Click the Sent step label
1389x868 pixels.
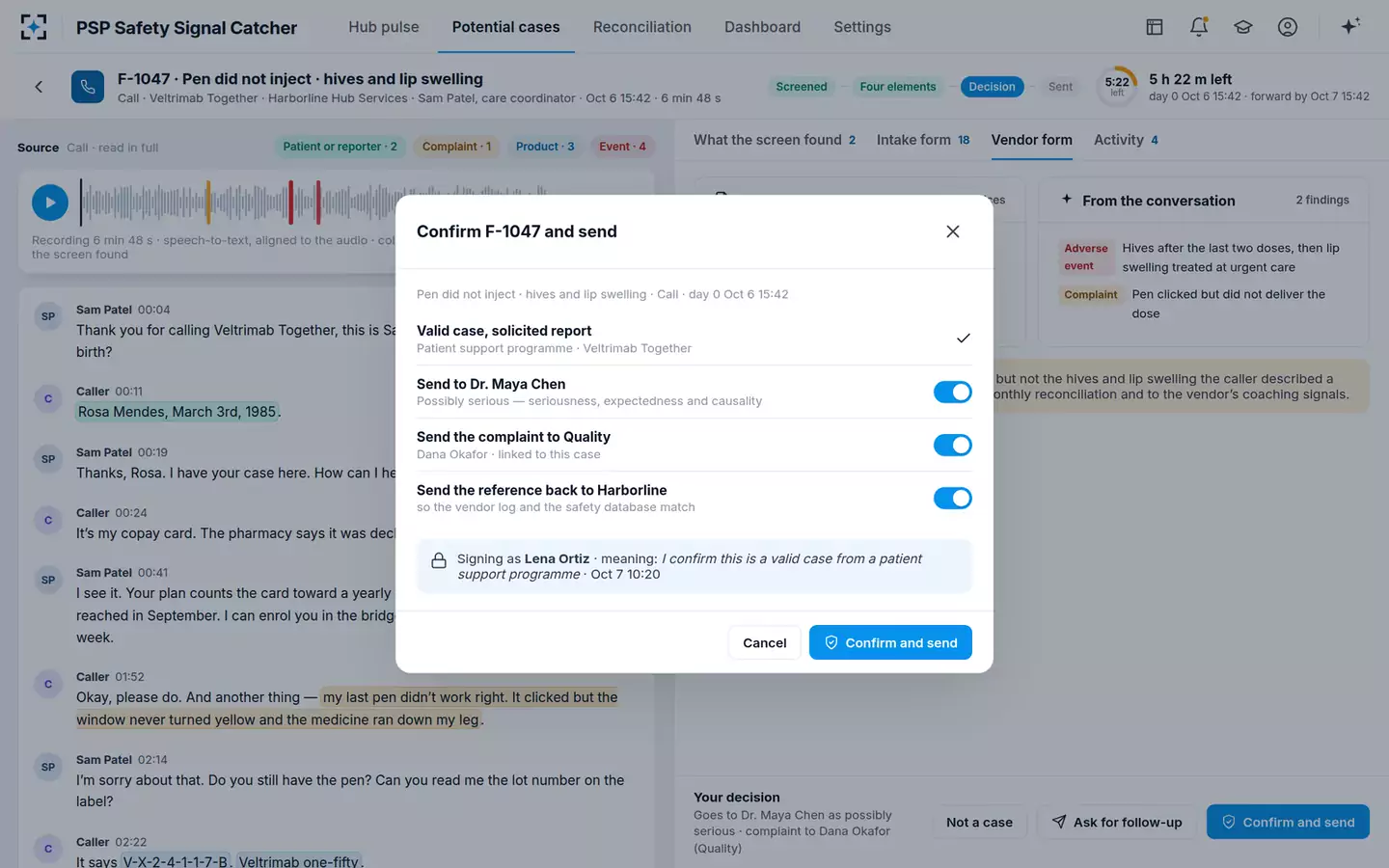coord(1060,87)
